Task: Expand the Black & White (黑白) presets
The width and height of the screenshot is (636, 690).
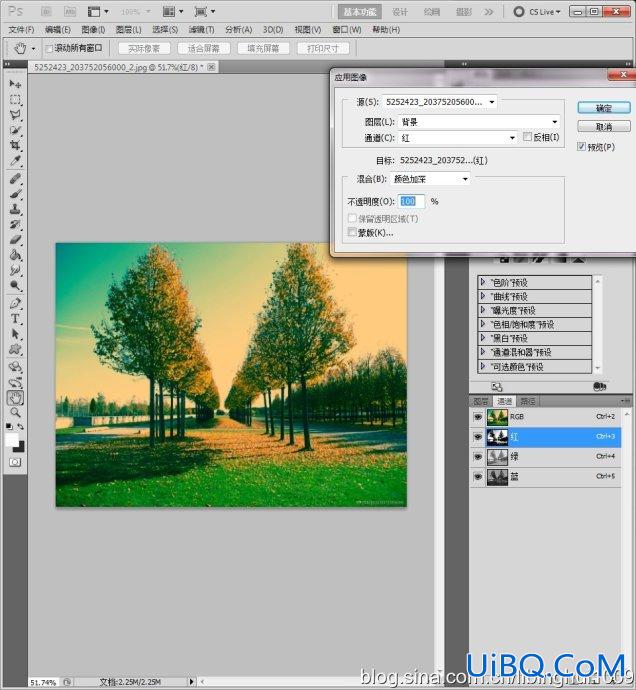Action: [483, 338]
